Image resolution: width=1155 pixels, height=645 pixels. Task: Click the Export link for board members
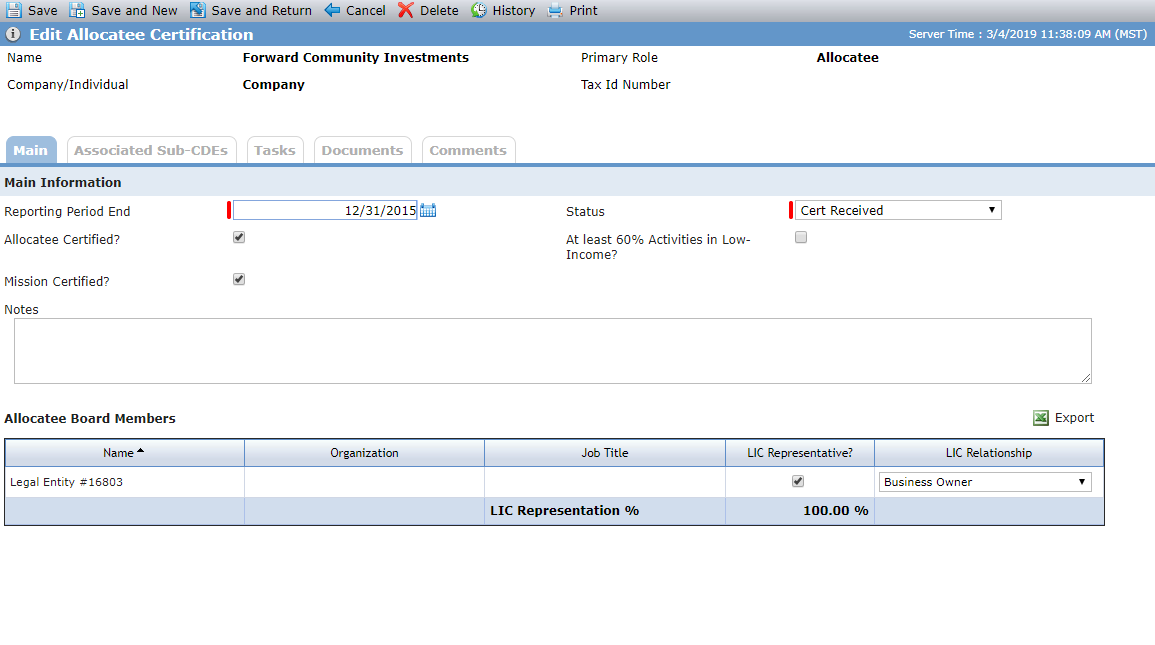click(x=1074, y=417)
